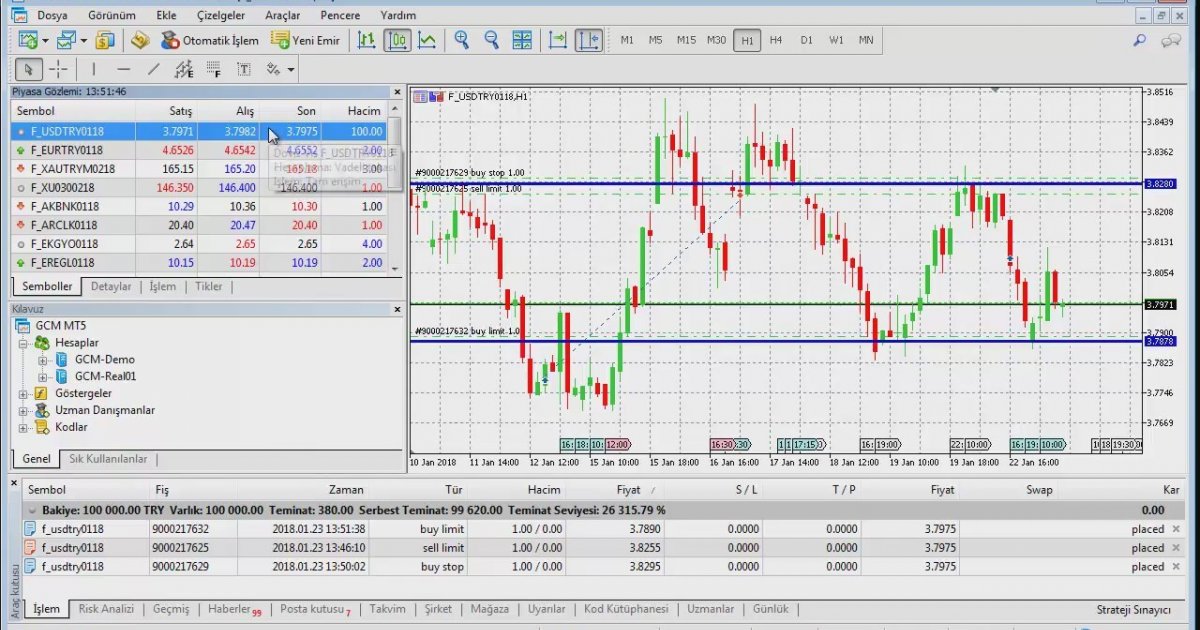Set timeframe to M15
1200x630 pixels.
pos(686,40)
